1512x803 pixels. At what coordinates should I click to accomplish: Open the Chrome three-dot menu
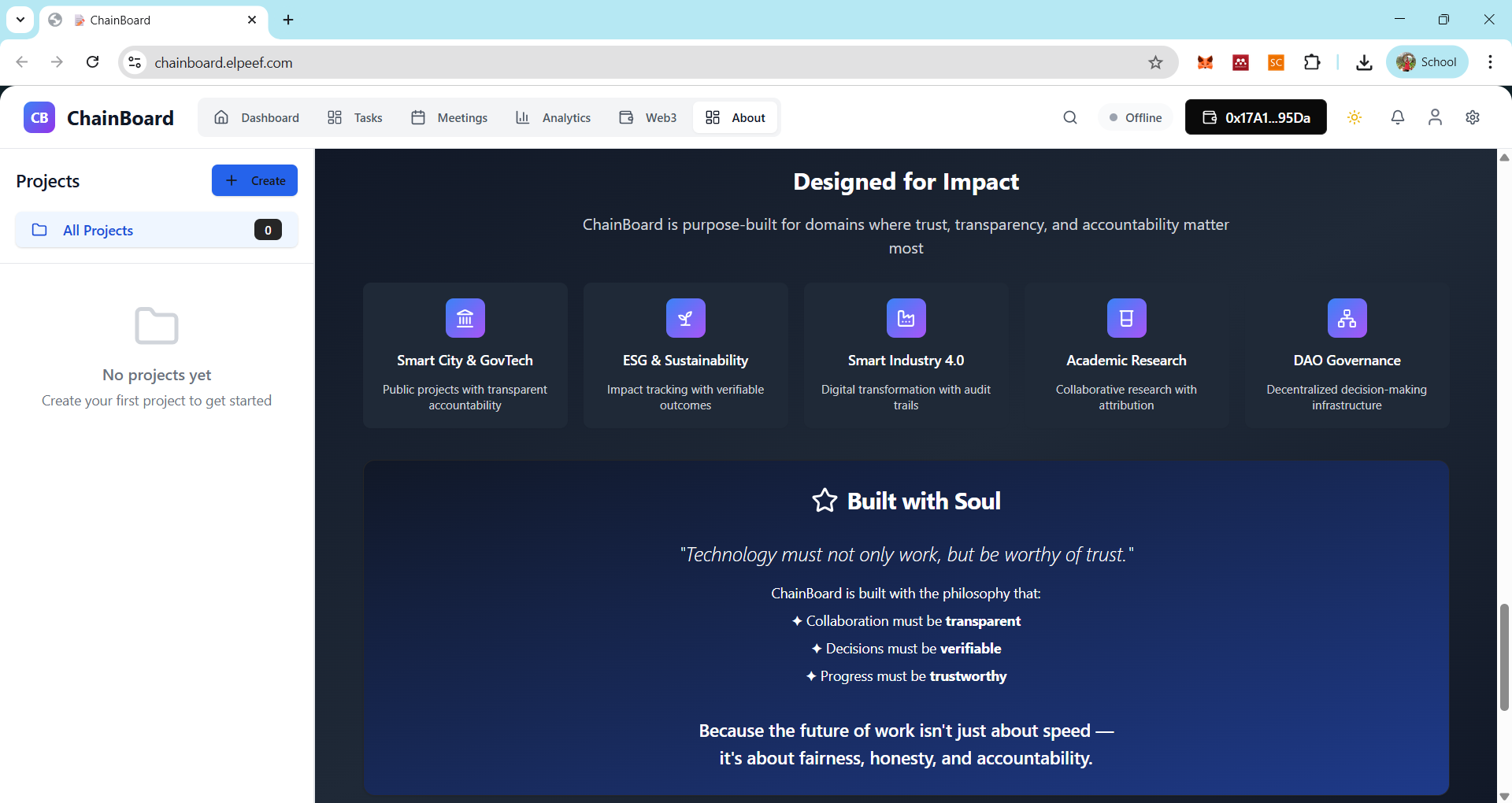pyautogui.click(x=1490, y=62)
